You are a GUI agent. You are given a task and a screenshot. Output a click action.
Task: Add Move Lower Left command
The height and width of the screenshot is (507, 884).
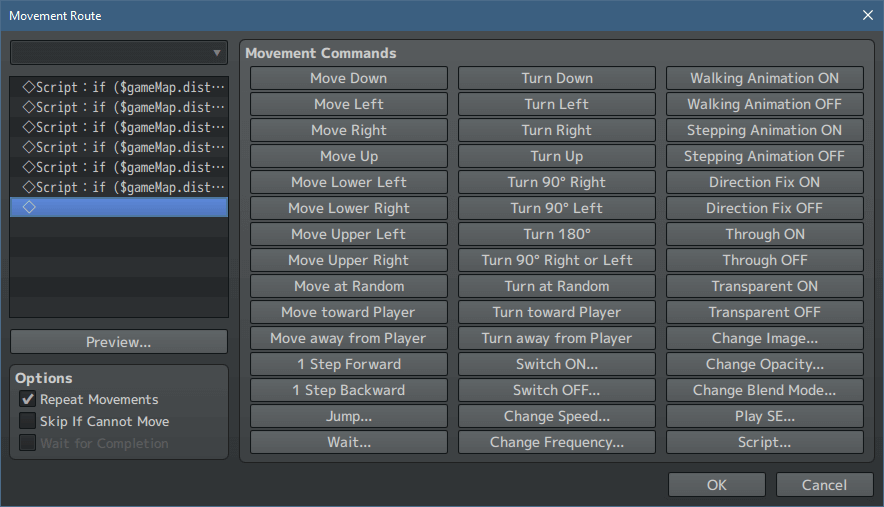pyautogui.click(x=349, y=182)
